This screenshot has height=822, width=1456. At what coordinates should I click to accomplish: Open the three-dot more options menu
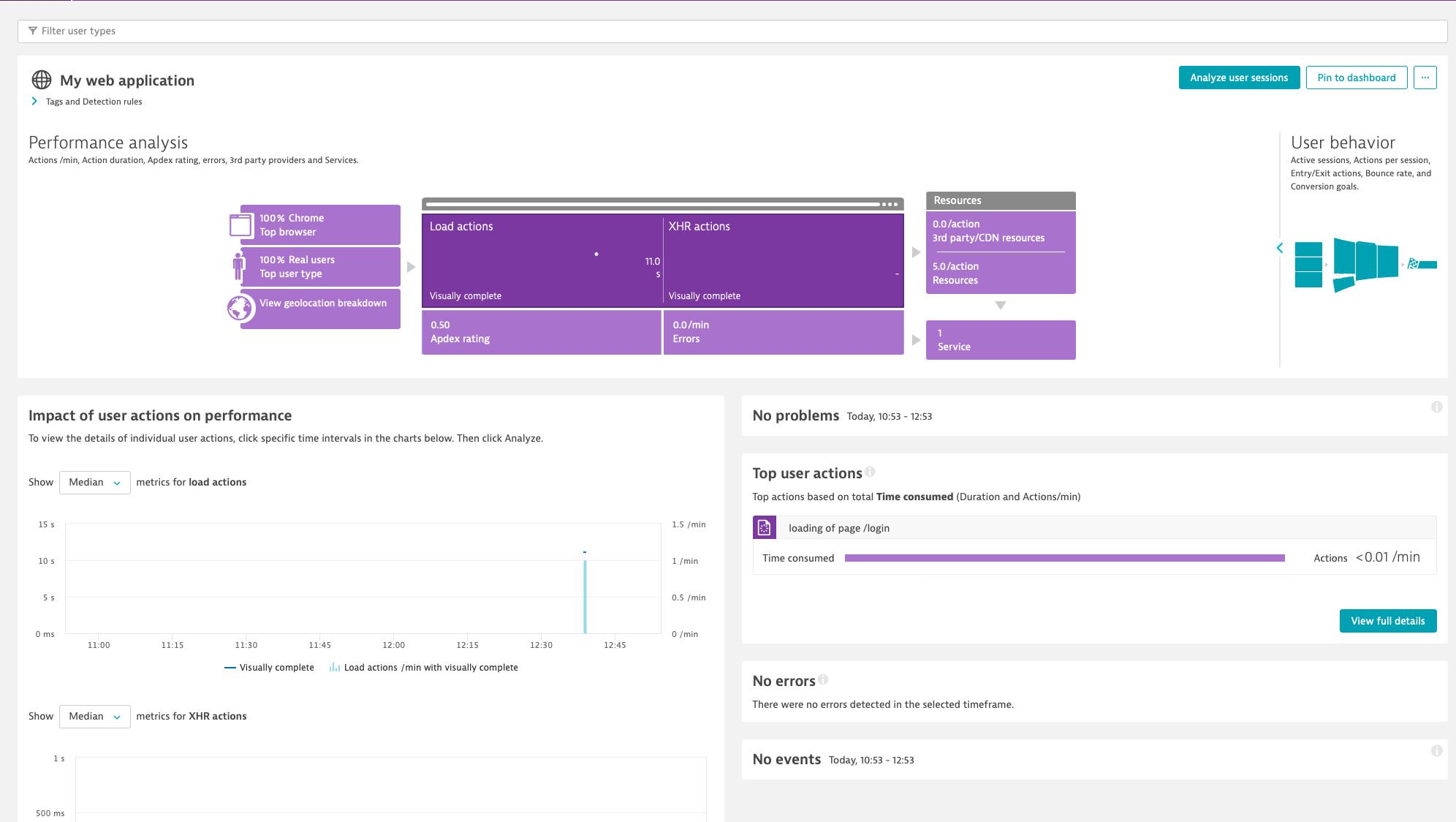pos(1425,78)
